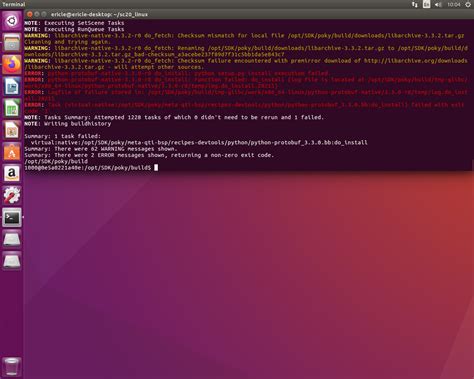The image size is (474, 379).
Task: Open the network indicator in top panel
Action: tap(414, 4)
